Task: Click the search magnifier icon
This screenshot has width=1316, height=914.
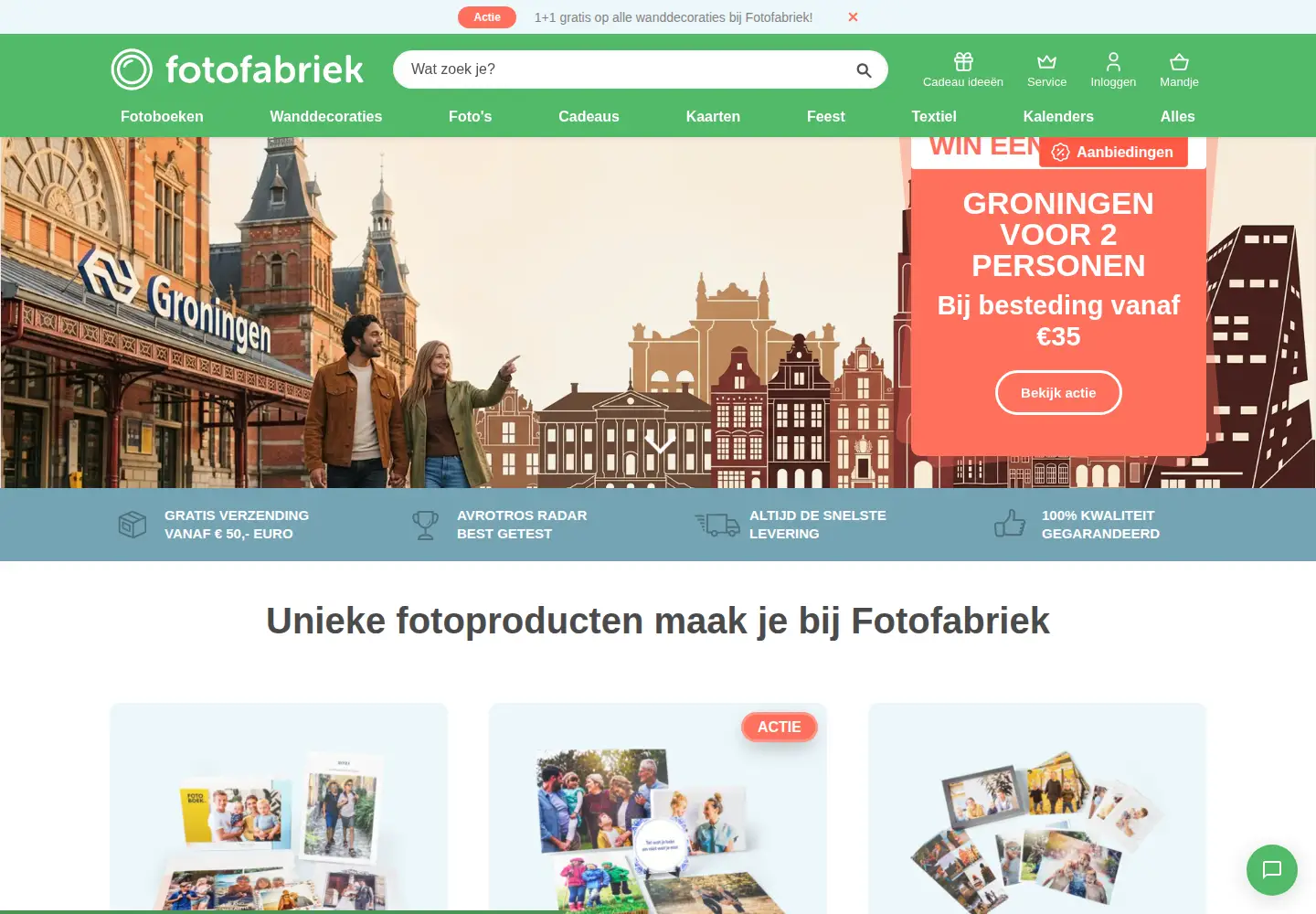Action: 864,70
